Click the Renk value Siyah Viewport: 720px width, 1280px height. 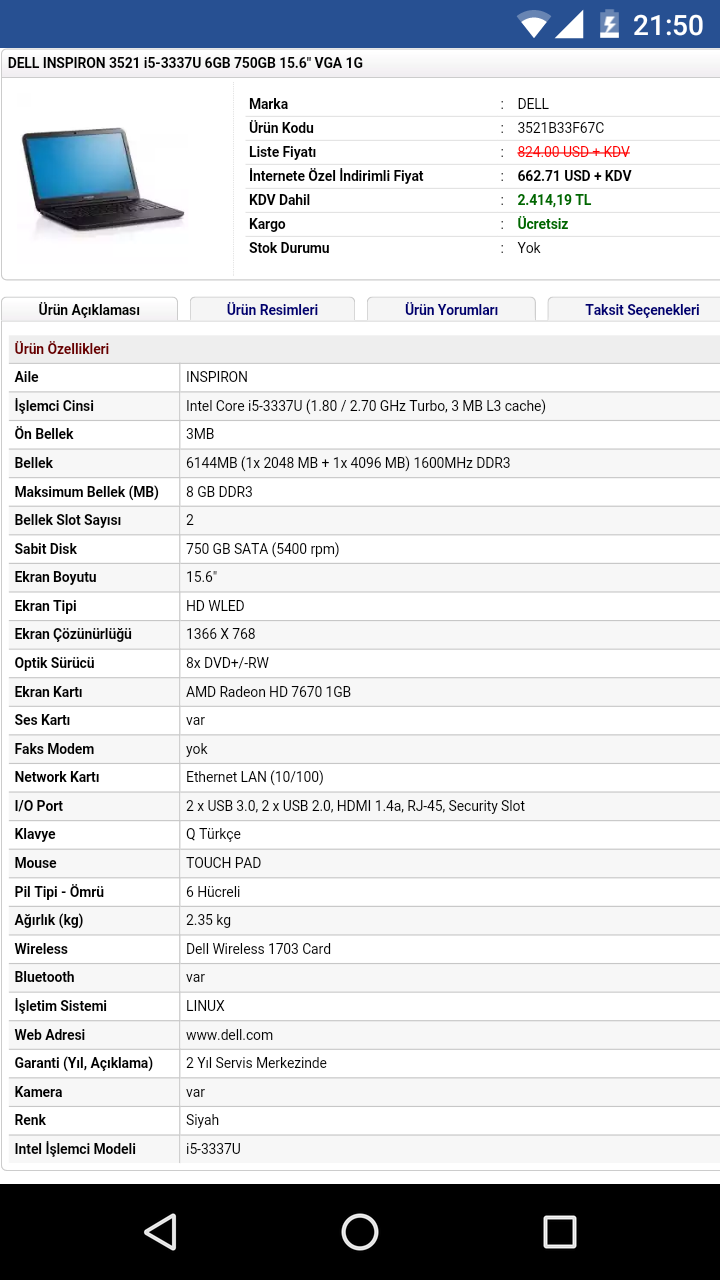(x=202, y=1120)
